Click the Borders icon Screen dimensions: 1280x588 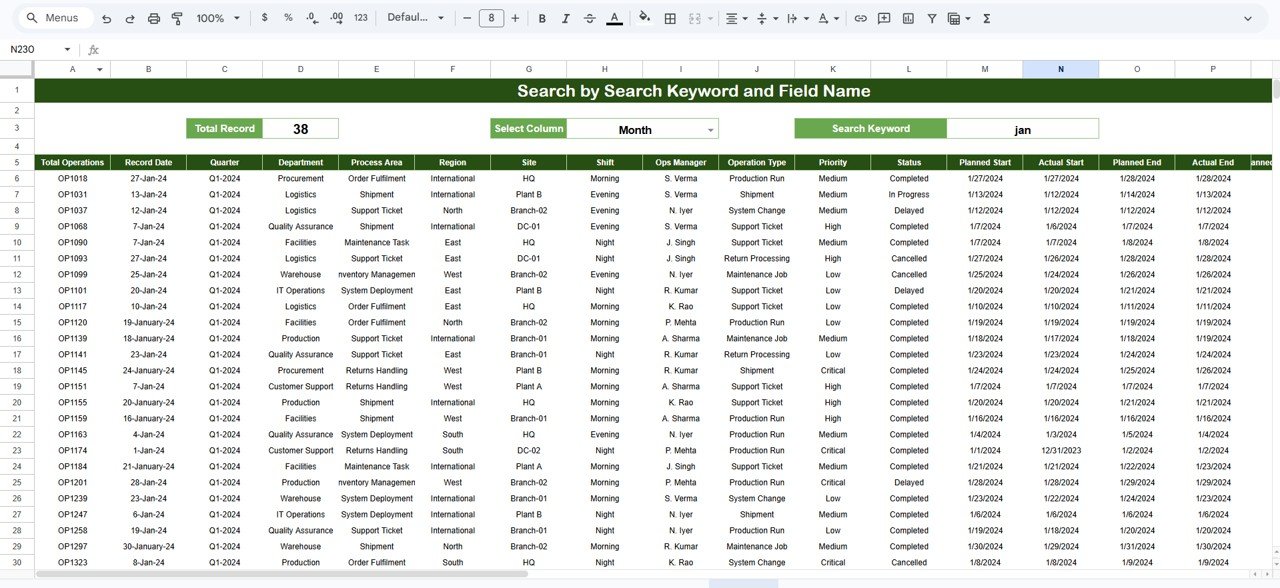670,18
